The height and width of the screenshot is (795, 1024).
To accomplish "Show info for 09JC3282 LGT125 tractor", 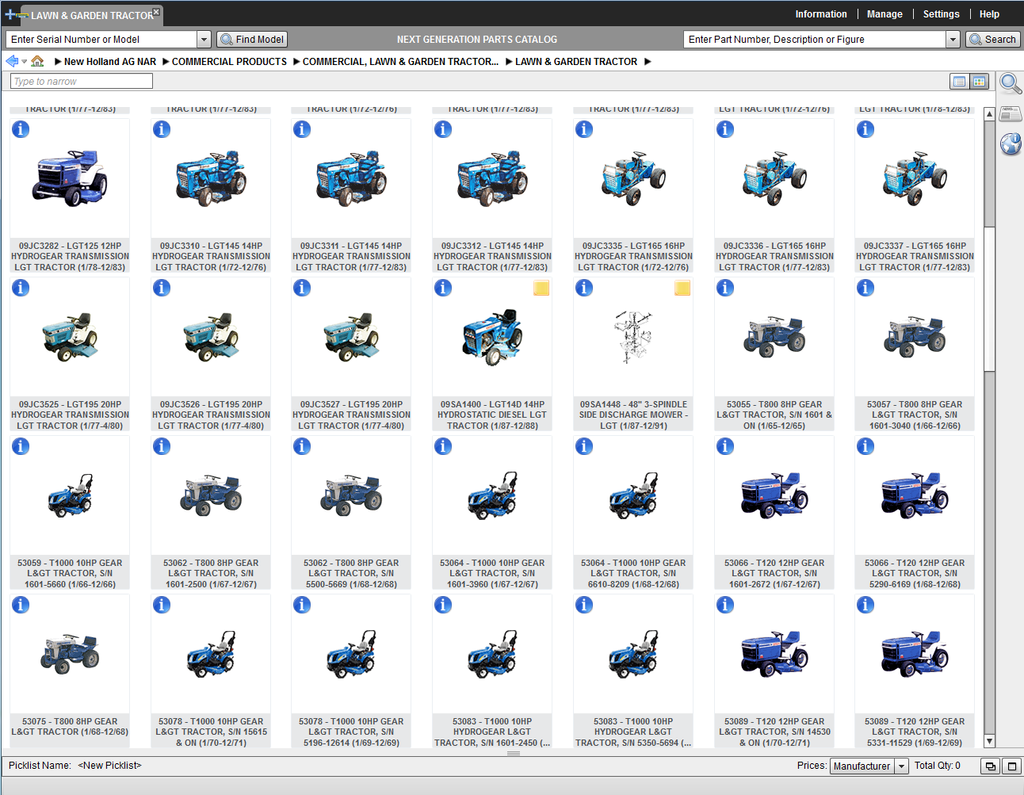I will pos(21,129).
